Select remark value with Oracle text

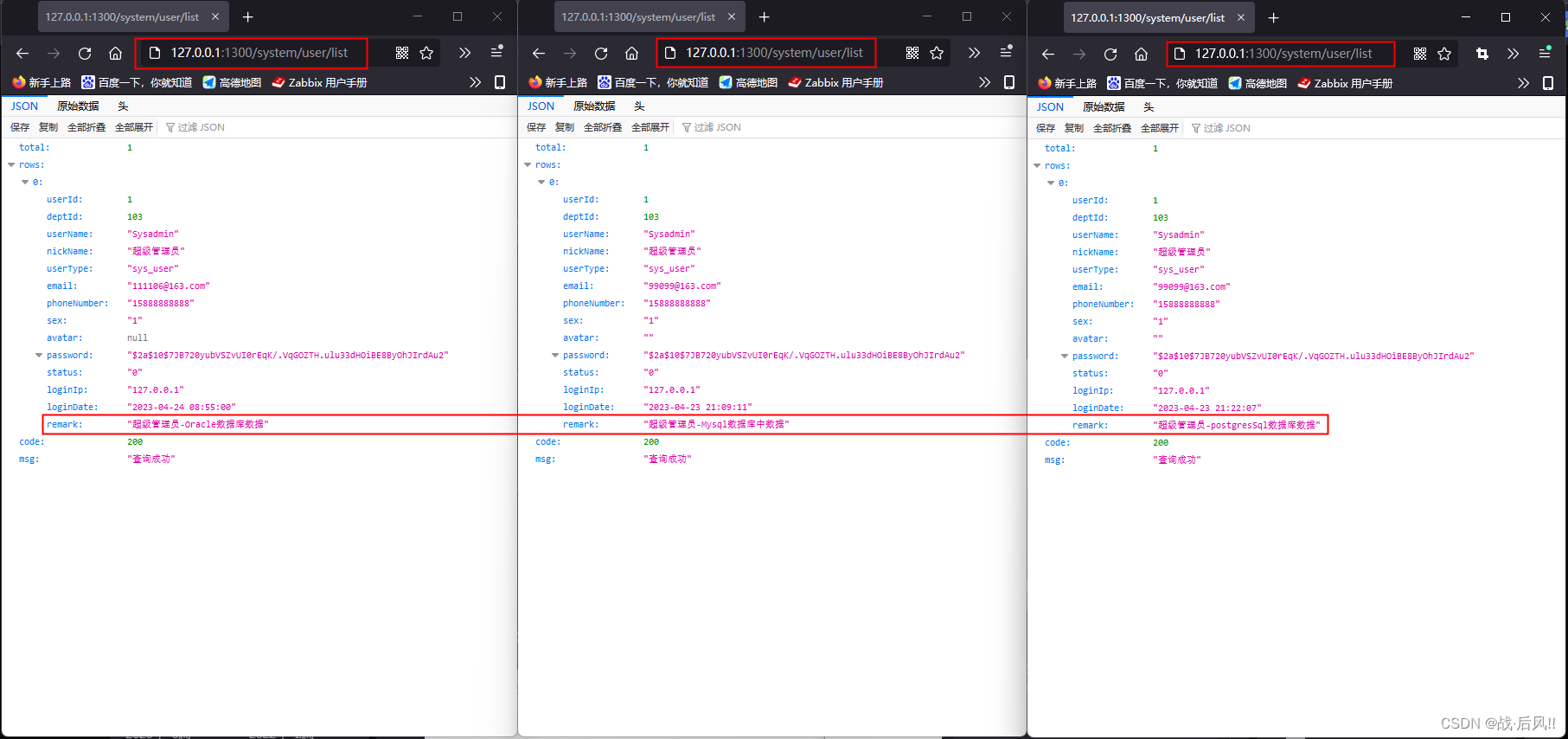click(198, 424)
